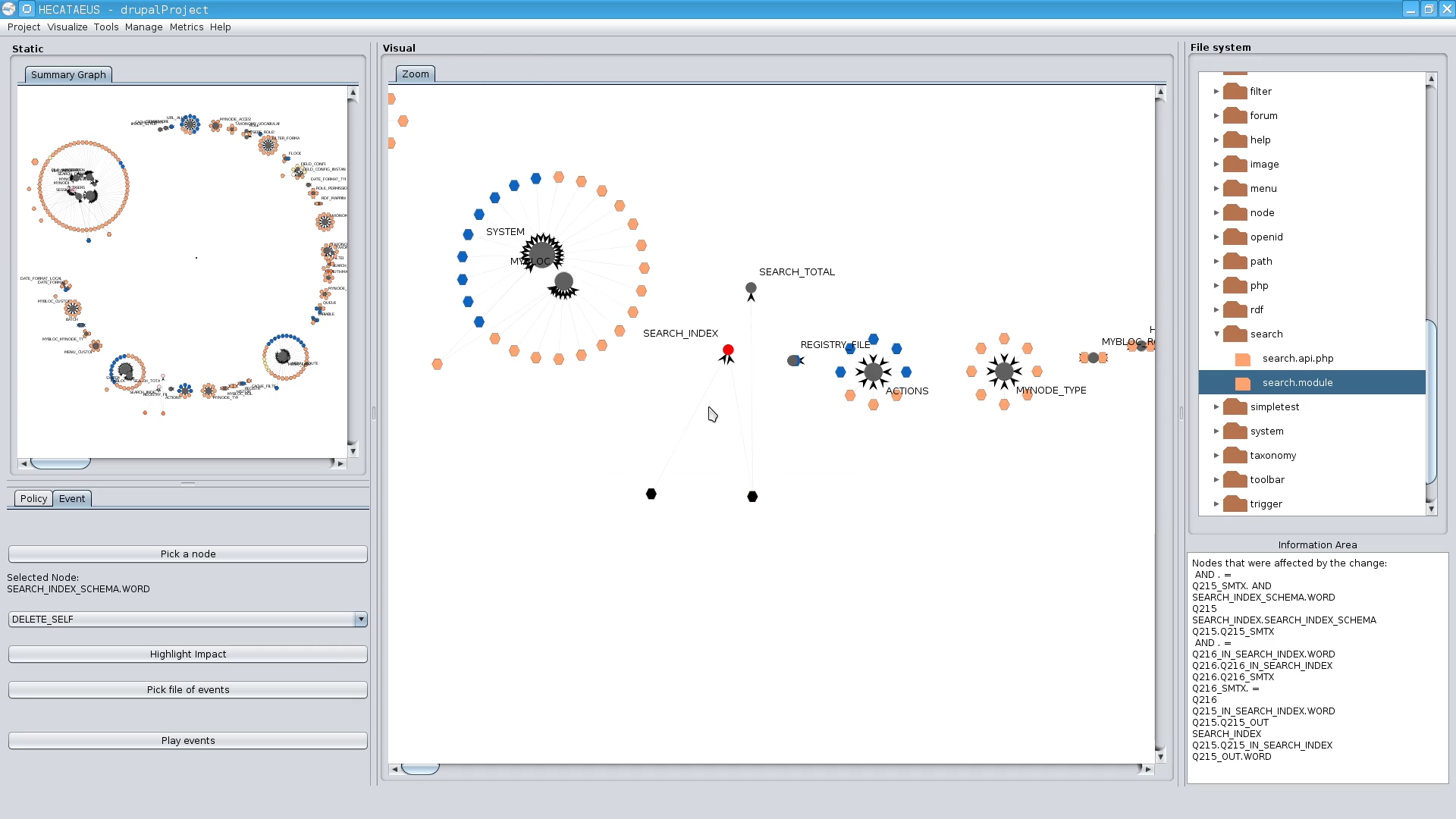This screenshot has width=1456, height=819.
Task: Click the search.api.php file icon
Action: (1243, 359)
